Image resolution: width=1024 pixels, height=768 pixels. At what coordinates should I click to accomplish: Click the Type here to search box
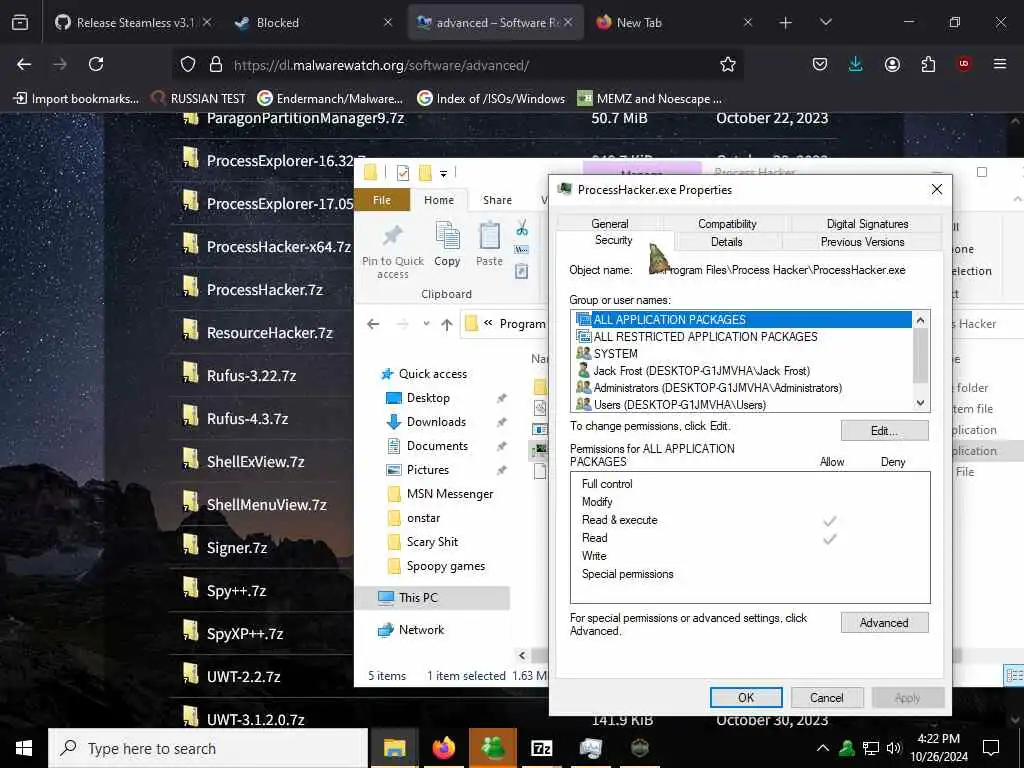(208, 748)
